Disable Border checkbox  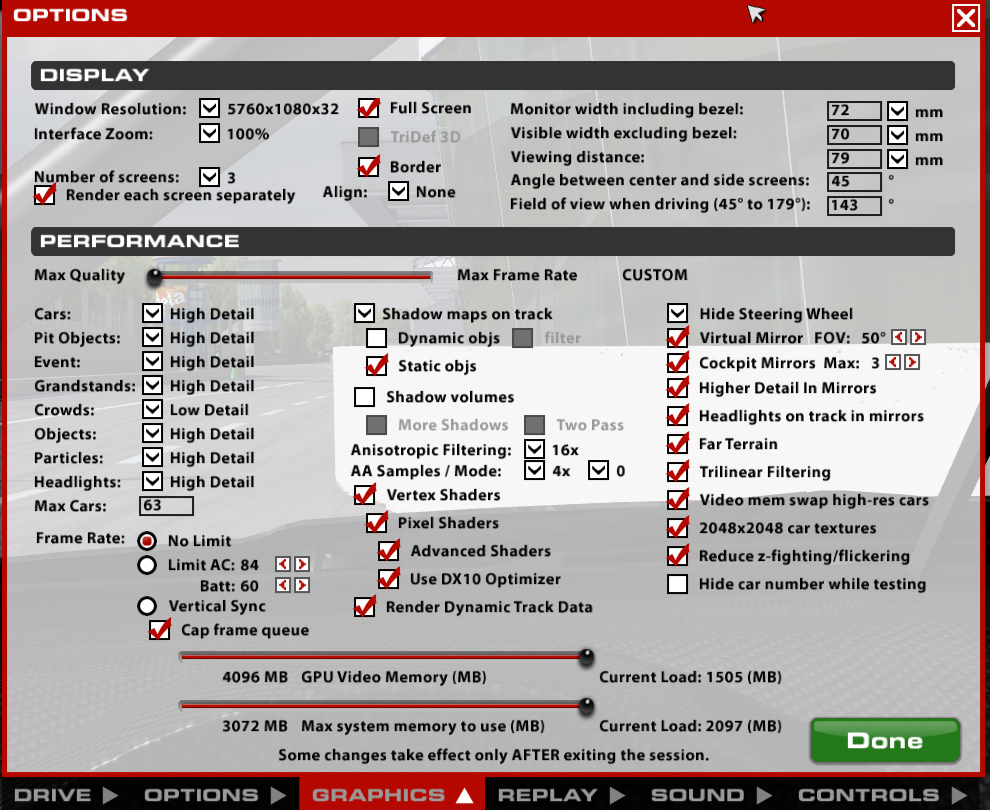[369, 167]
